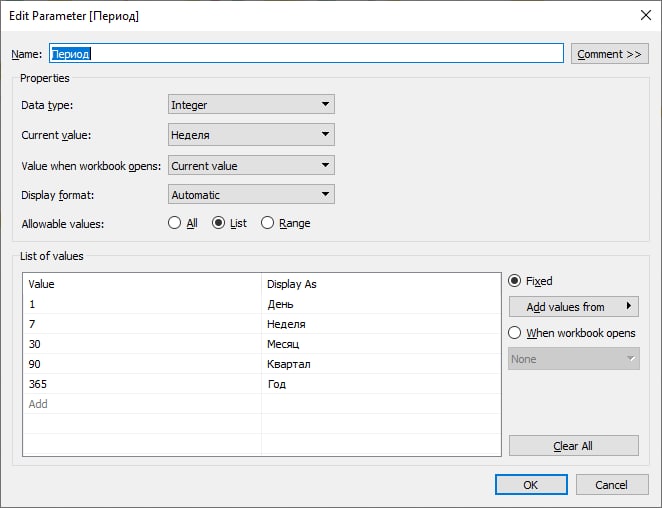Close the Edit Parameter dialog
The height and width of the screenshot is (508, 662).
(x=646, y=15)
